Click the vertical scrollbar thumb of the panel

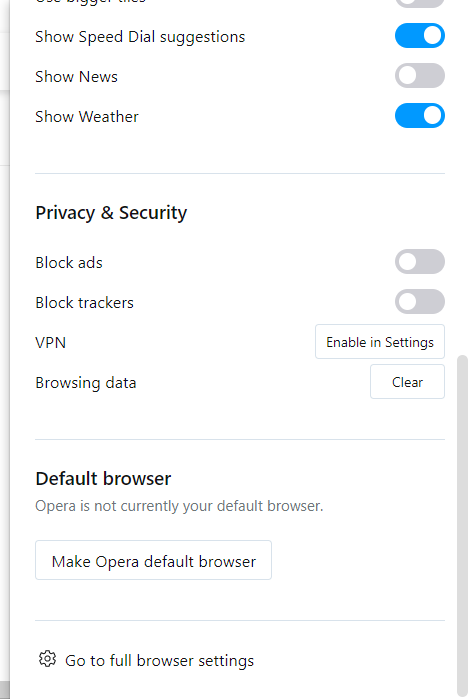click(462, 524)
